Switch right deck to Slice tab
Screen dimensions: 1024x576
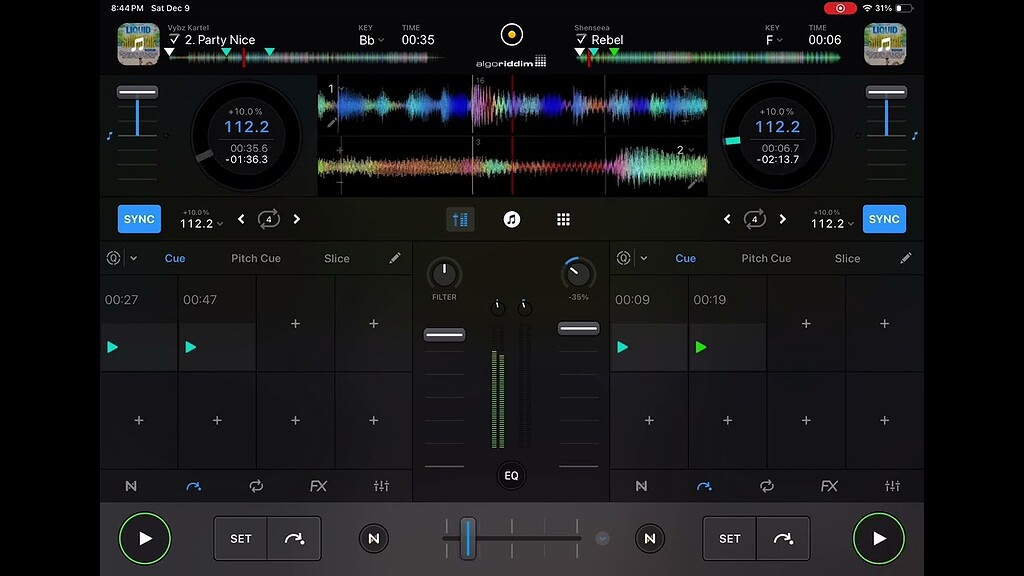pyautogui.click(x=847, y=258)
